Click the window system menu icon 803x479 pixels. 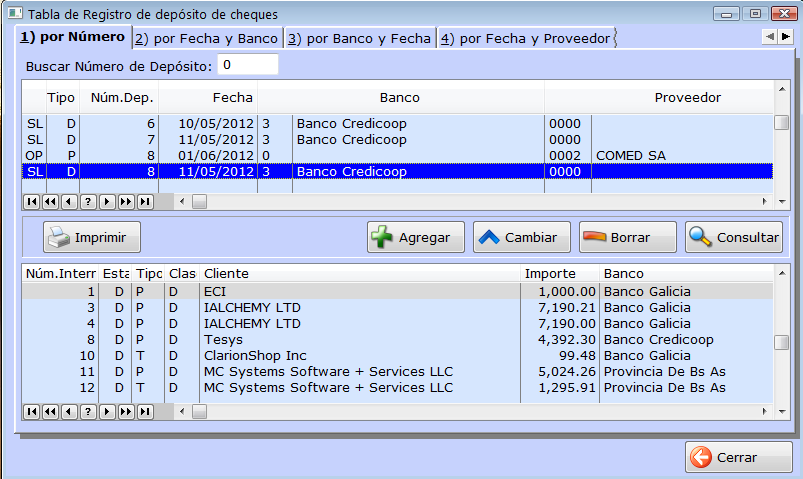click(15, 12)
